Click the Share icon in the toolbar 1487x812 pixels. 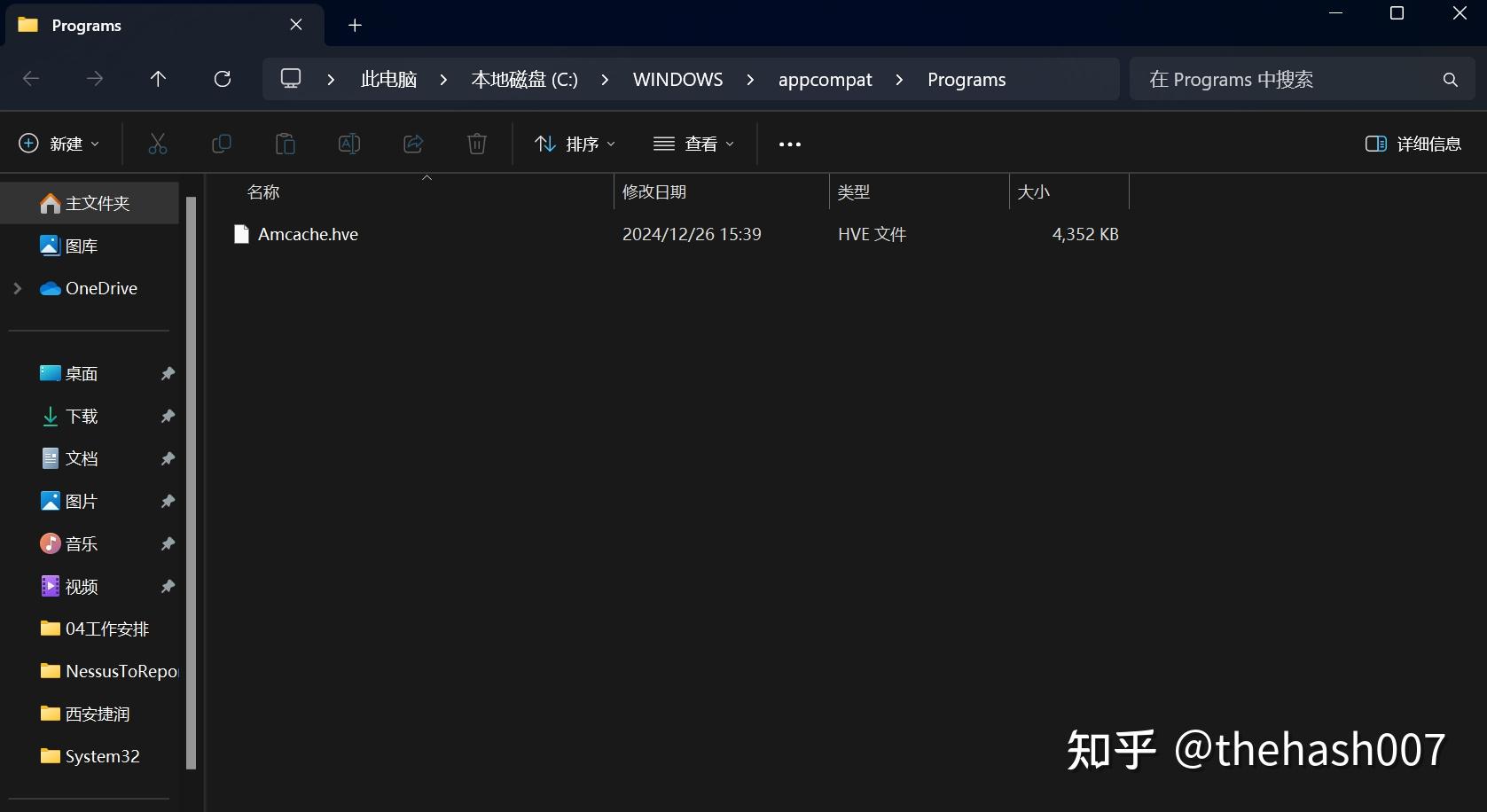(412, 144)
